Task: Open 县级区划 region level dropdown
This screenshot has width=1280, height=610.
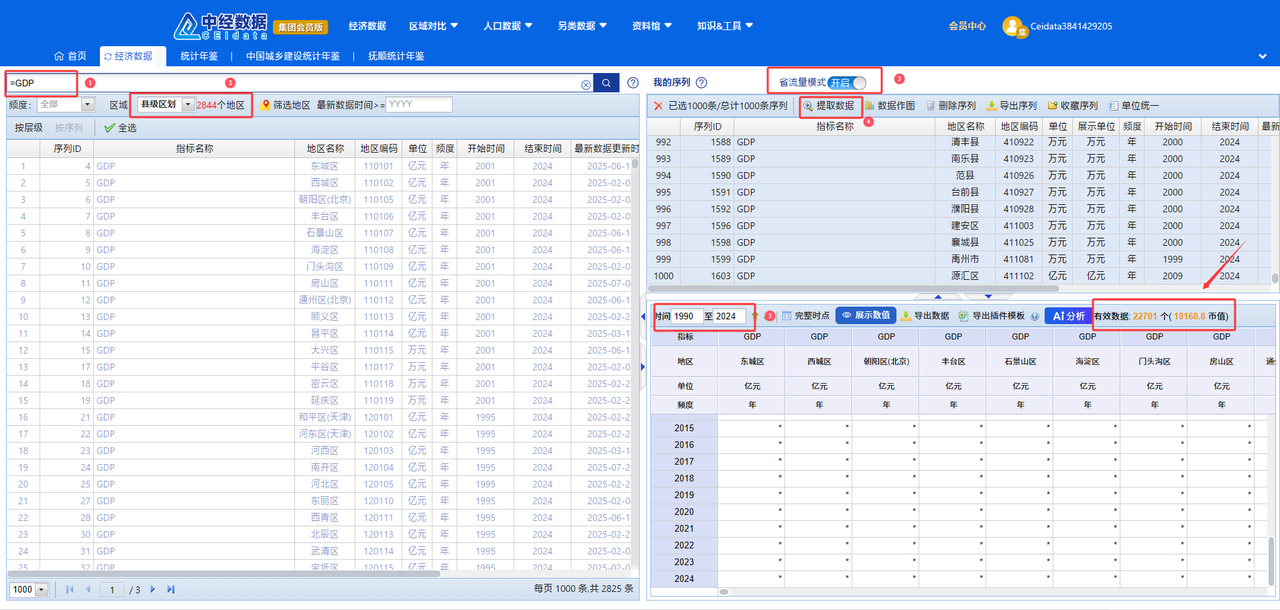Action: coord(186,105)
